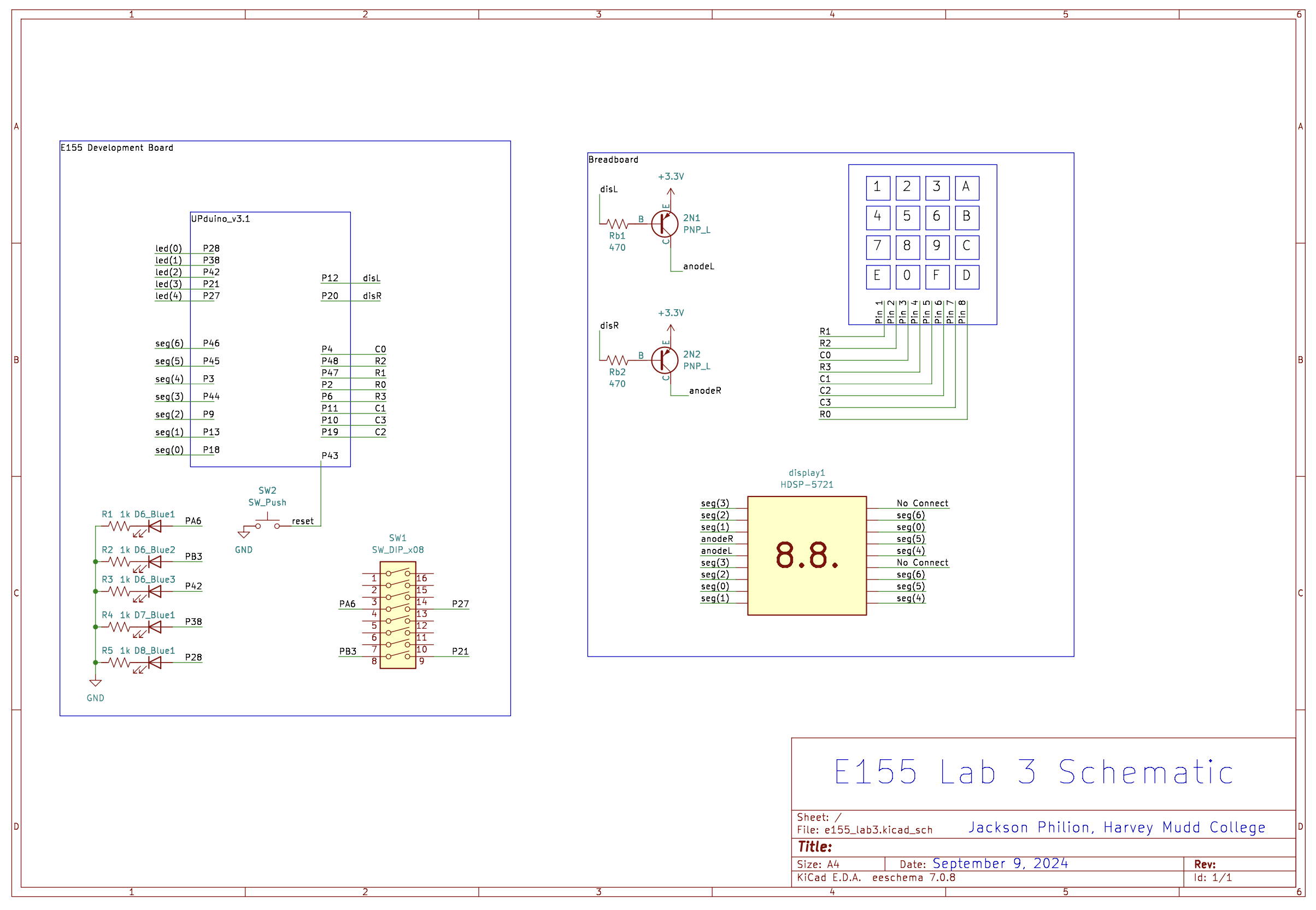This screenshot has width=1316, height=910.
Task: Click keypad key A
Action: pyautogui.click(x=967, y=187)
